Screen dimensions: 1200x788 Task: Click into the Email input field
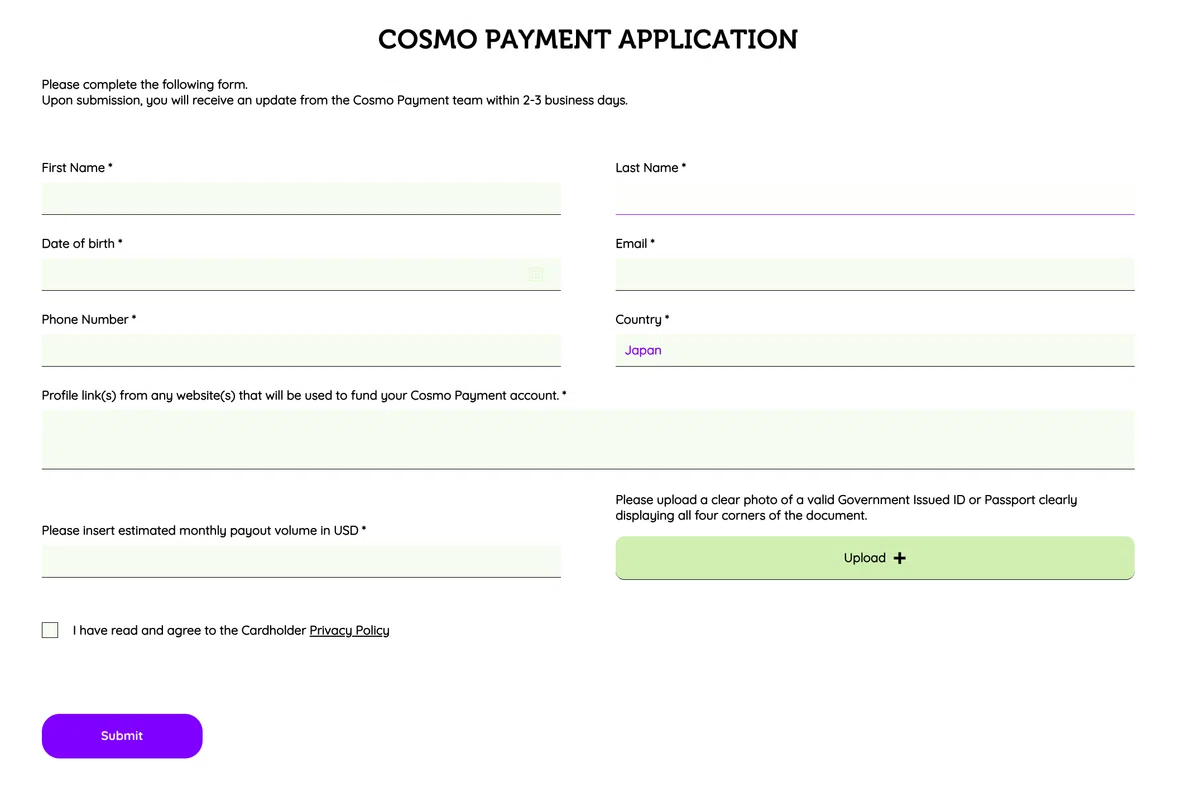click(875, 274)
